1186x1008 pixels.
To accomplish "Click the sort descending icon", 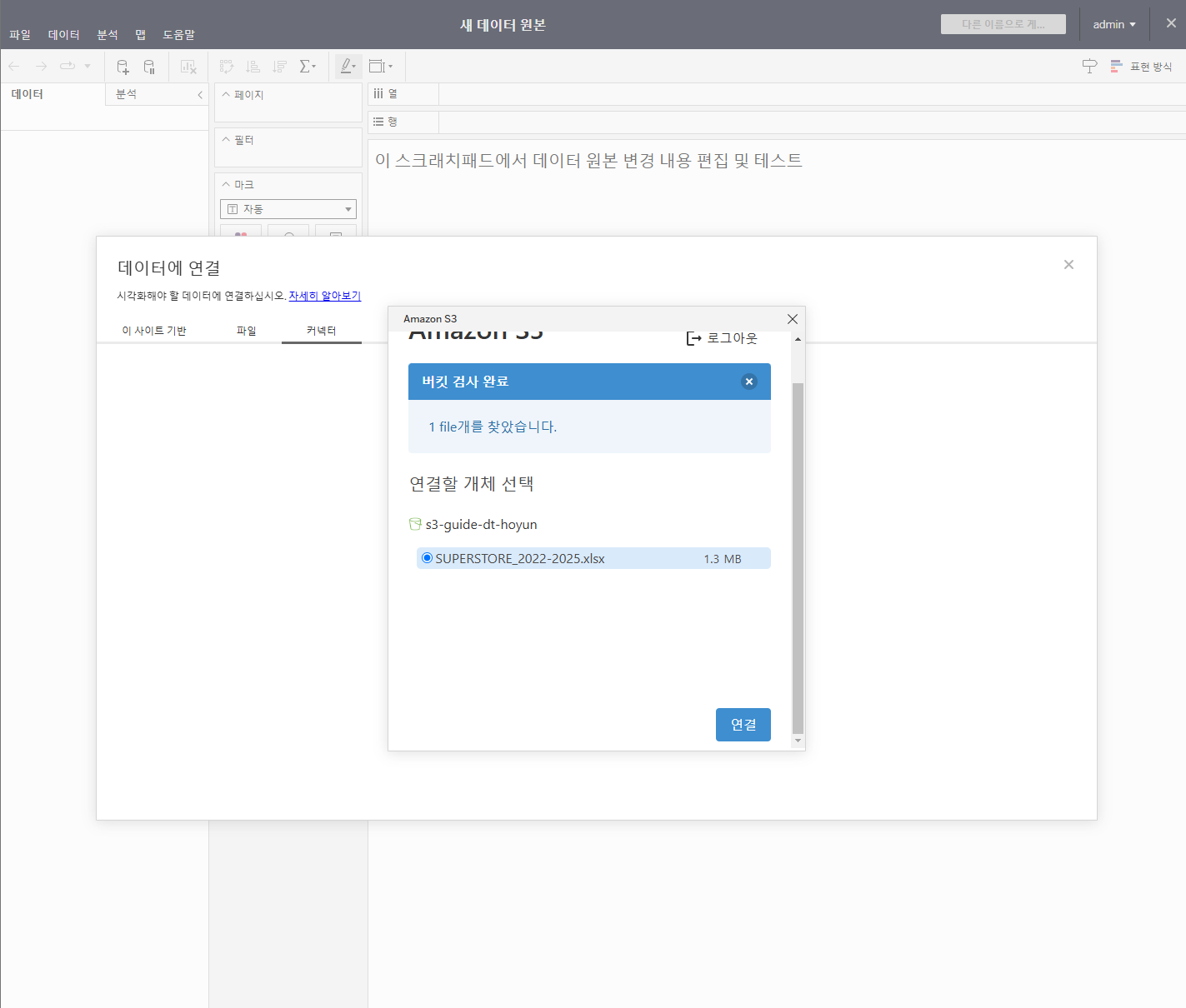I will tap(280, 67).
